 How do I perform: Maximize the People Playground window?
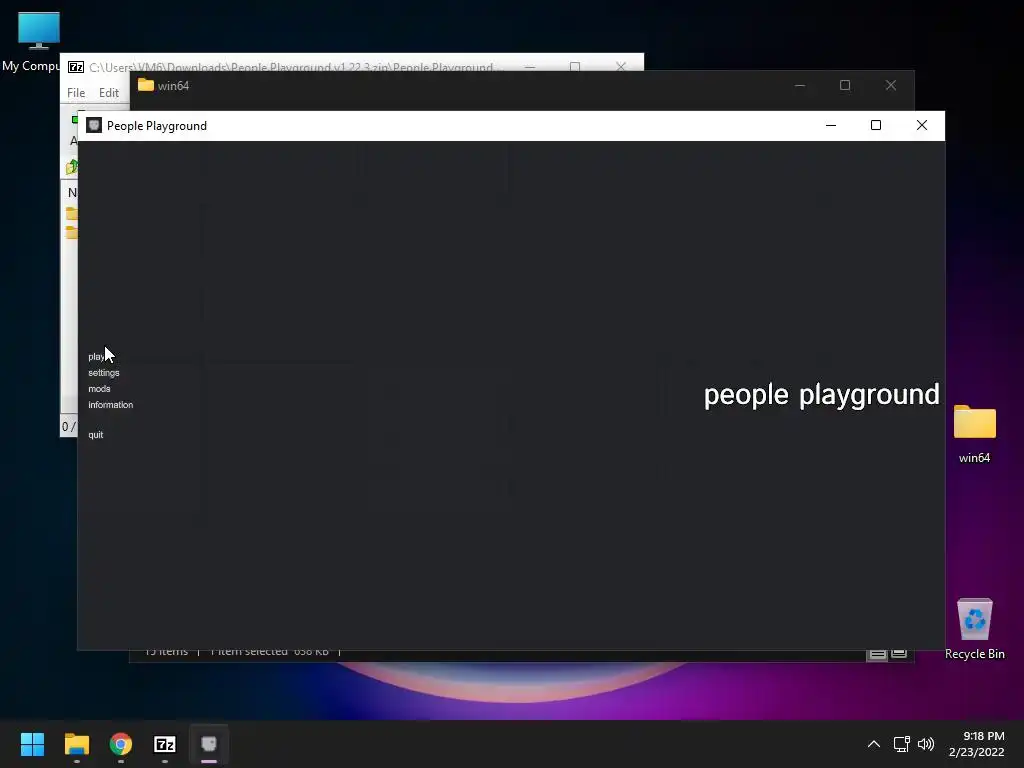[x=876, y=125]
